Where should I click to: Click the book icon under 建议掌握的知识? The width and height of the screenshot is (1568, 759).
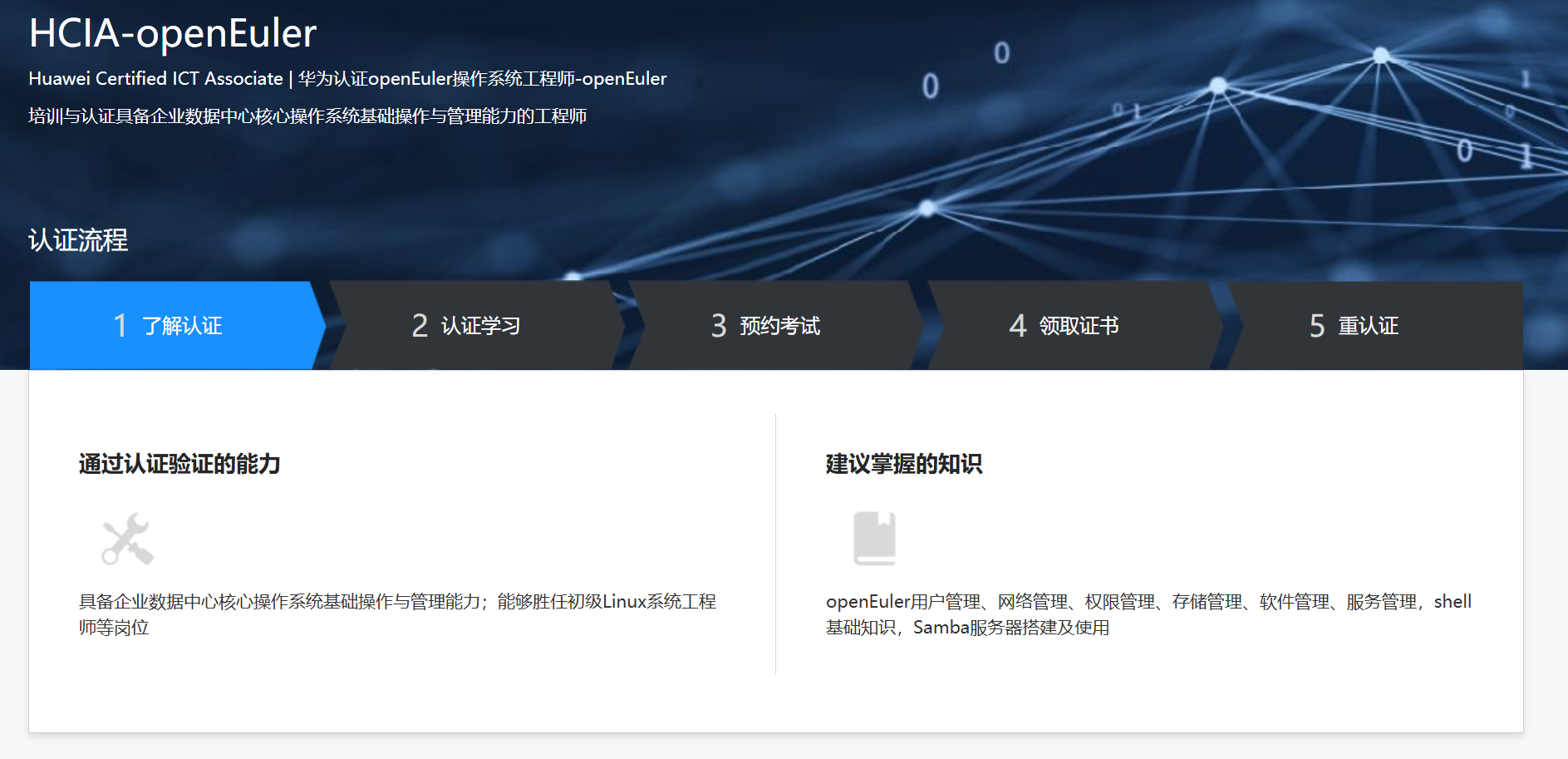point(875,539)
